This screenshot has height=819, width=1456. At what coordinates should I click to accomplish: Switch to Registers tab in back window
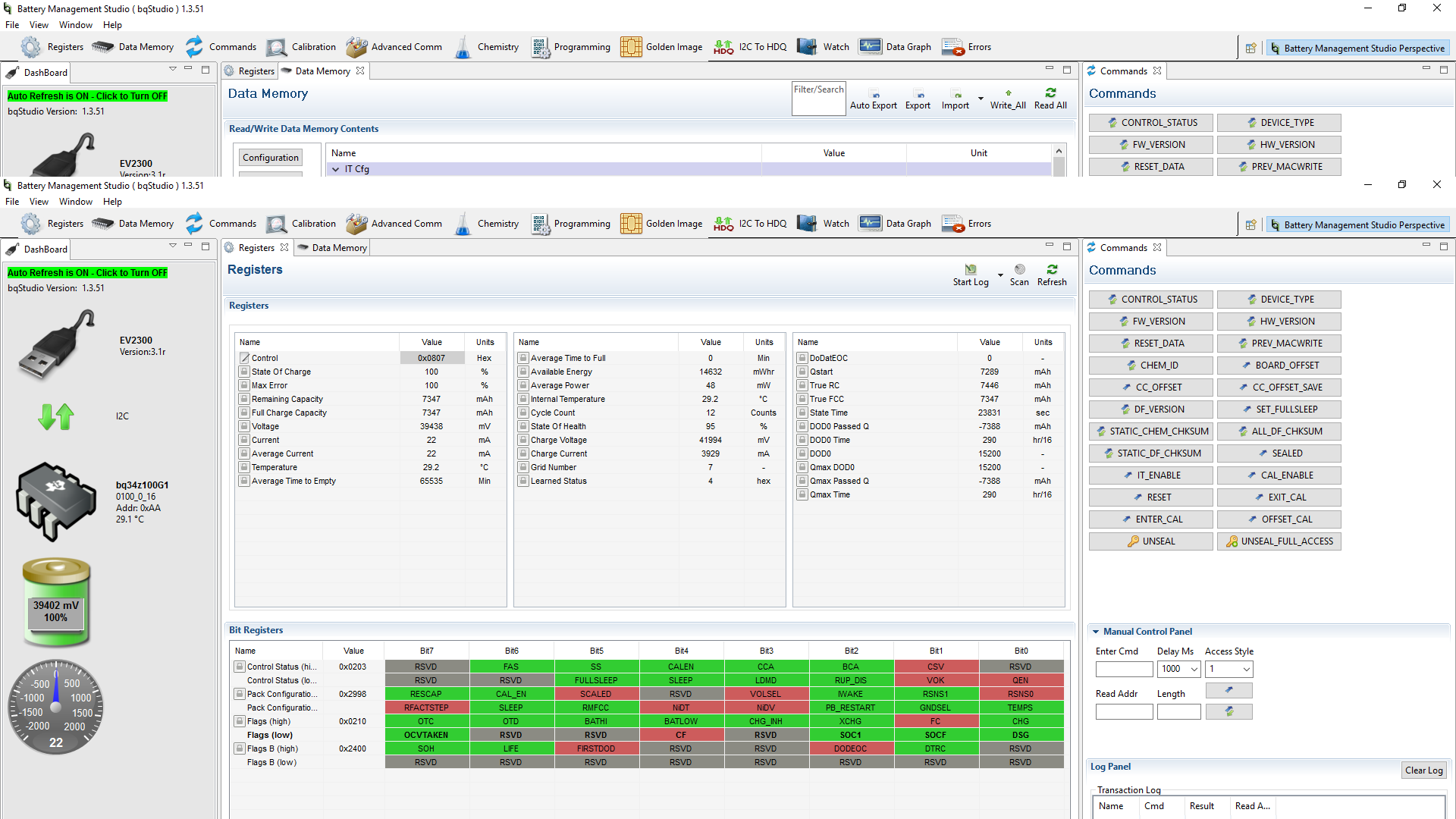coord(249,71)
